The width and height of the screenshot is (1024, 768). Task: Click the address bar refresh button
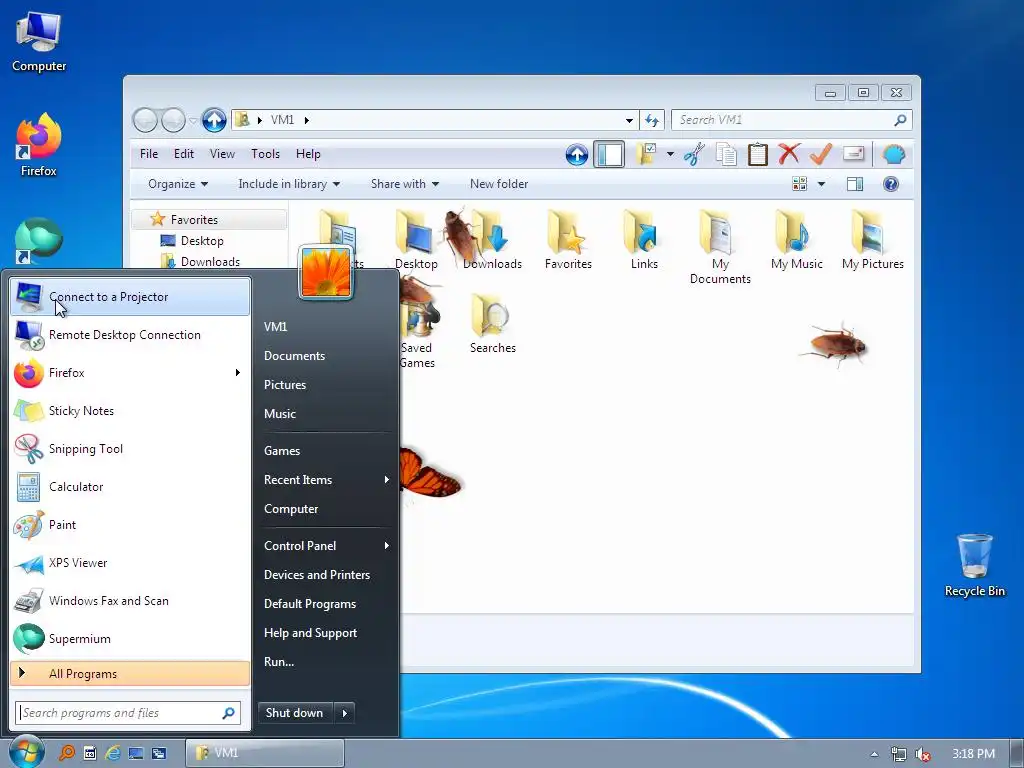[x=652, y=120]
